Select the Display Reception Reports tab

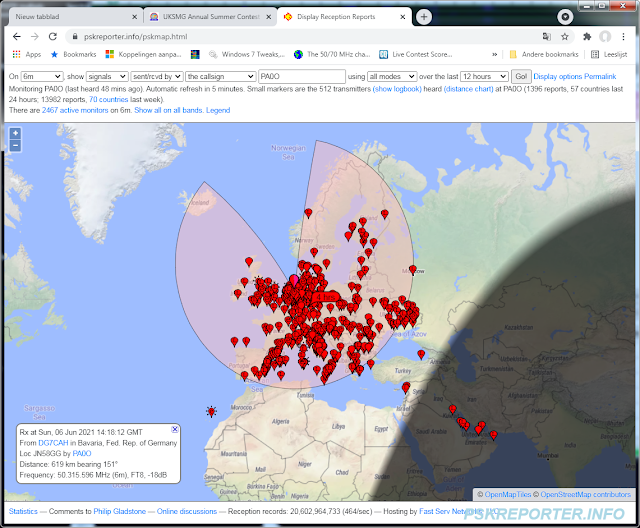pos(344,17)
